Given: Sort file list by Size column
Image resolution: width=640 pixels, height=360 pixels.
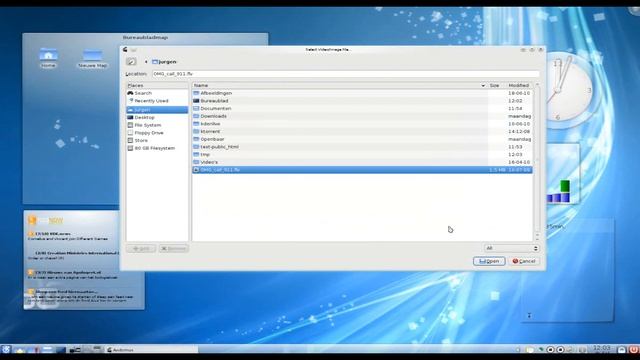Looking at the screenshot, I should pyautogui.click(x=495, y=85).
